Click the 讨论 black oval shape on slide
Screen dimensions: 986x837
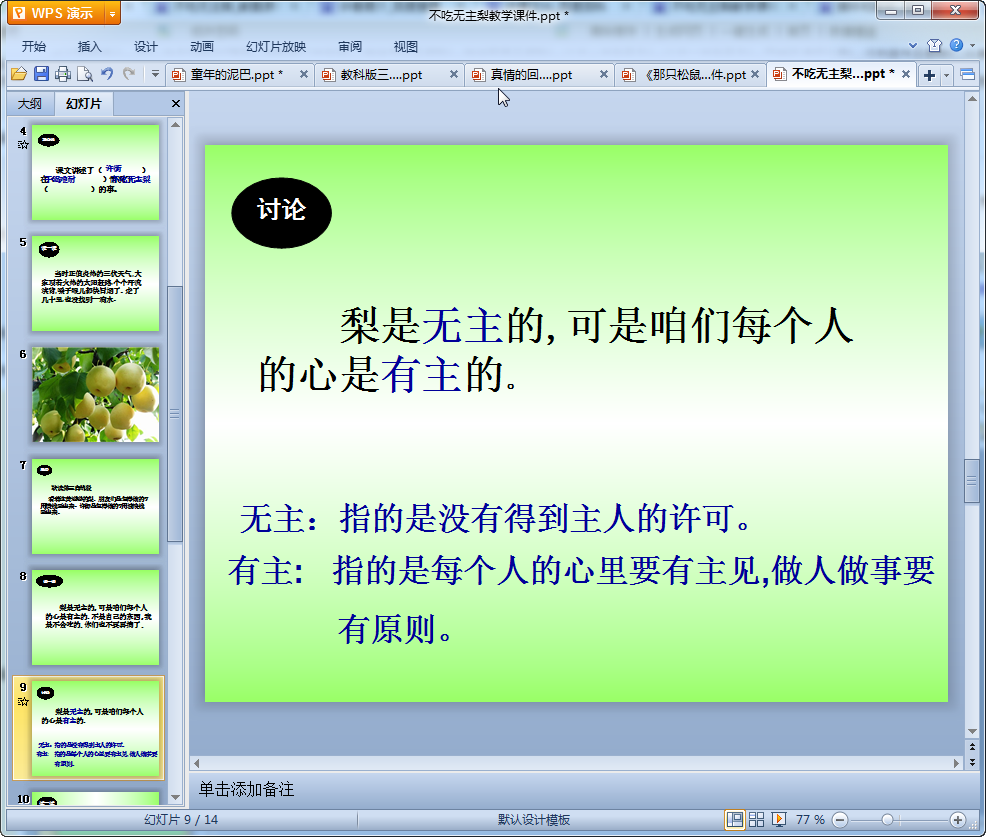(x=281, y=213)
